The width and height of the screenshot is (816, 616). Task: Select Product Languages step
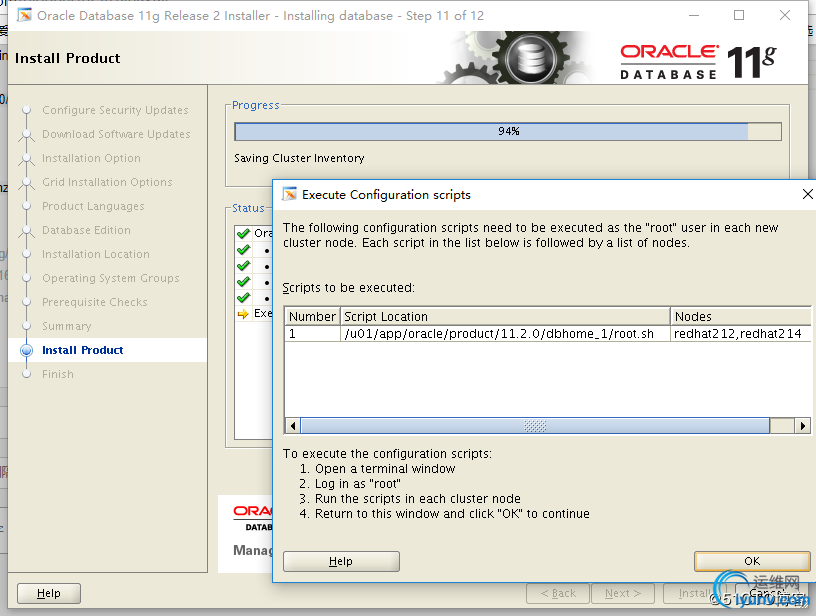click(x=93, y=206)
